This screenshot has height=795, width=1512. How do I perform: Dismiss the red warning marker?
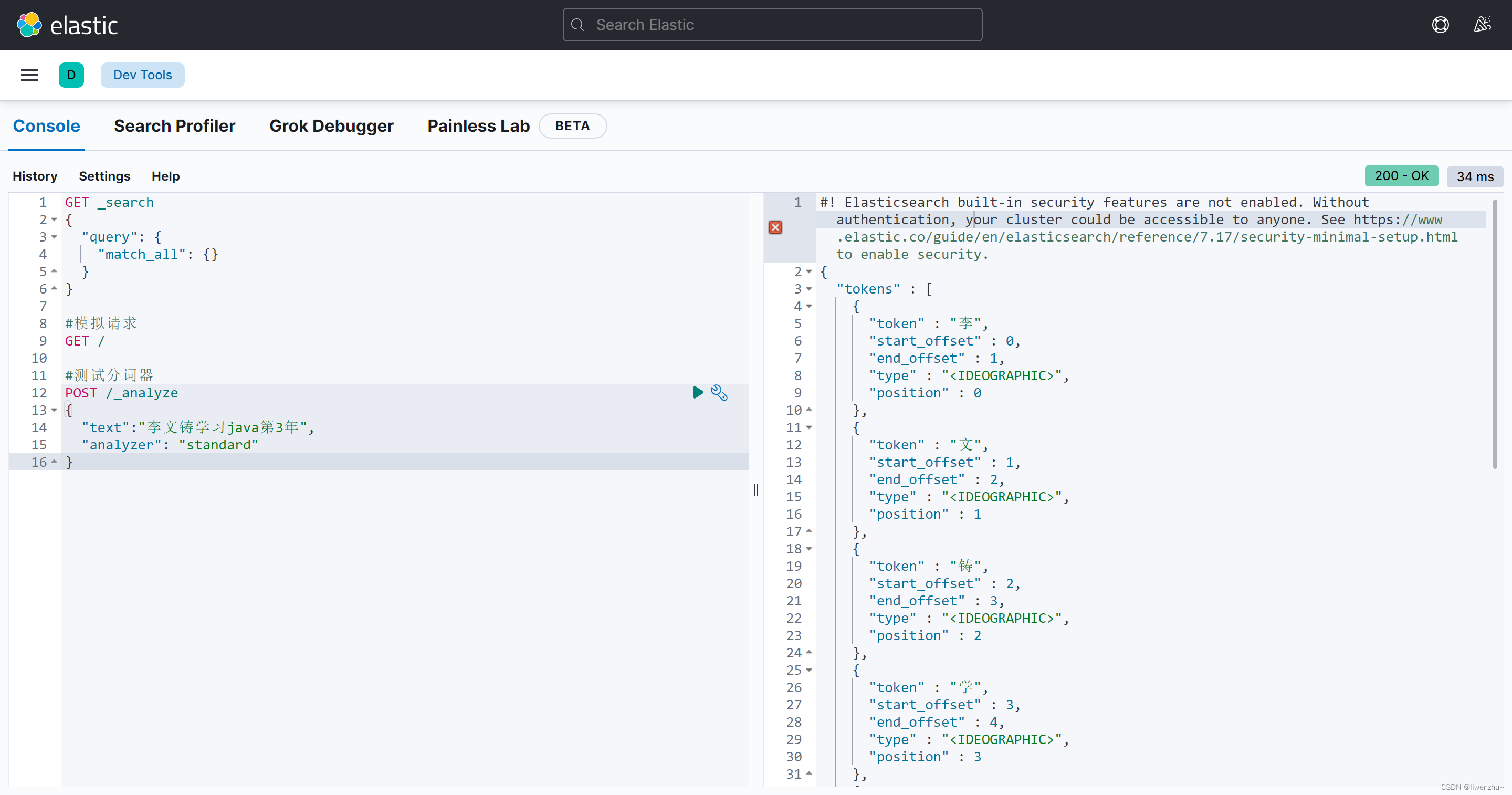point(775,227)
